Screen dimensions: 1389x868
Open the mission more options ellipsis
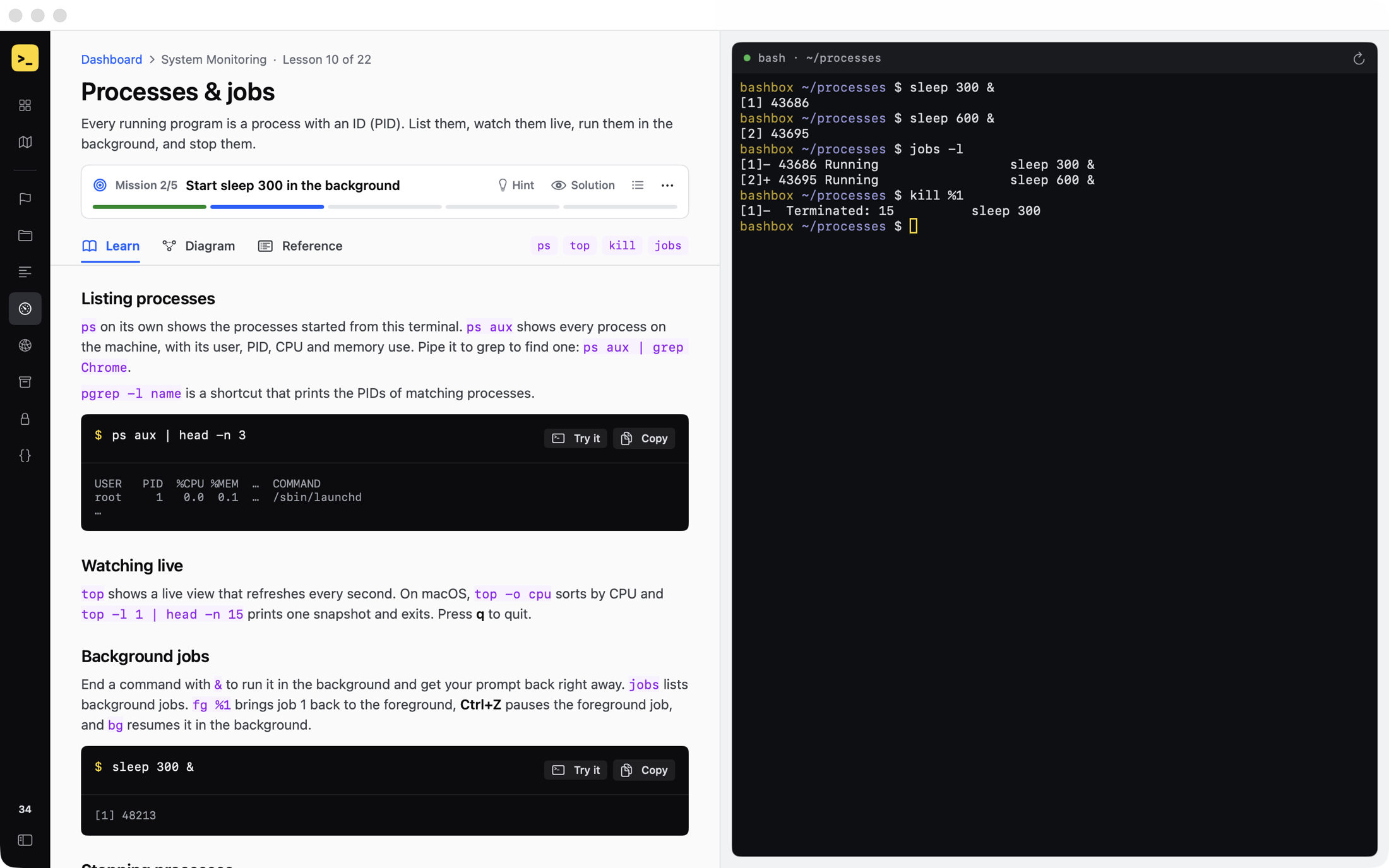(667, 185)
